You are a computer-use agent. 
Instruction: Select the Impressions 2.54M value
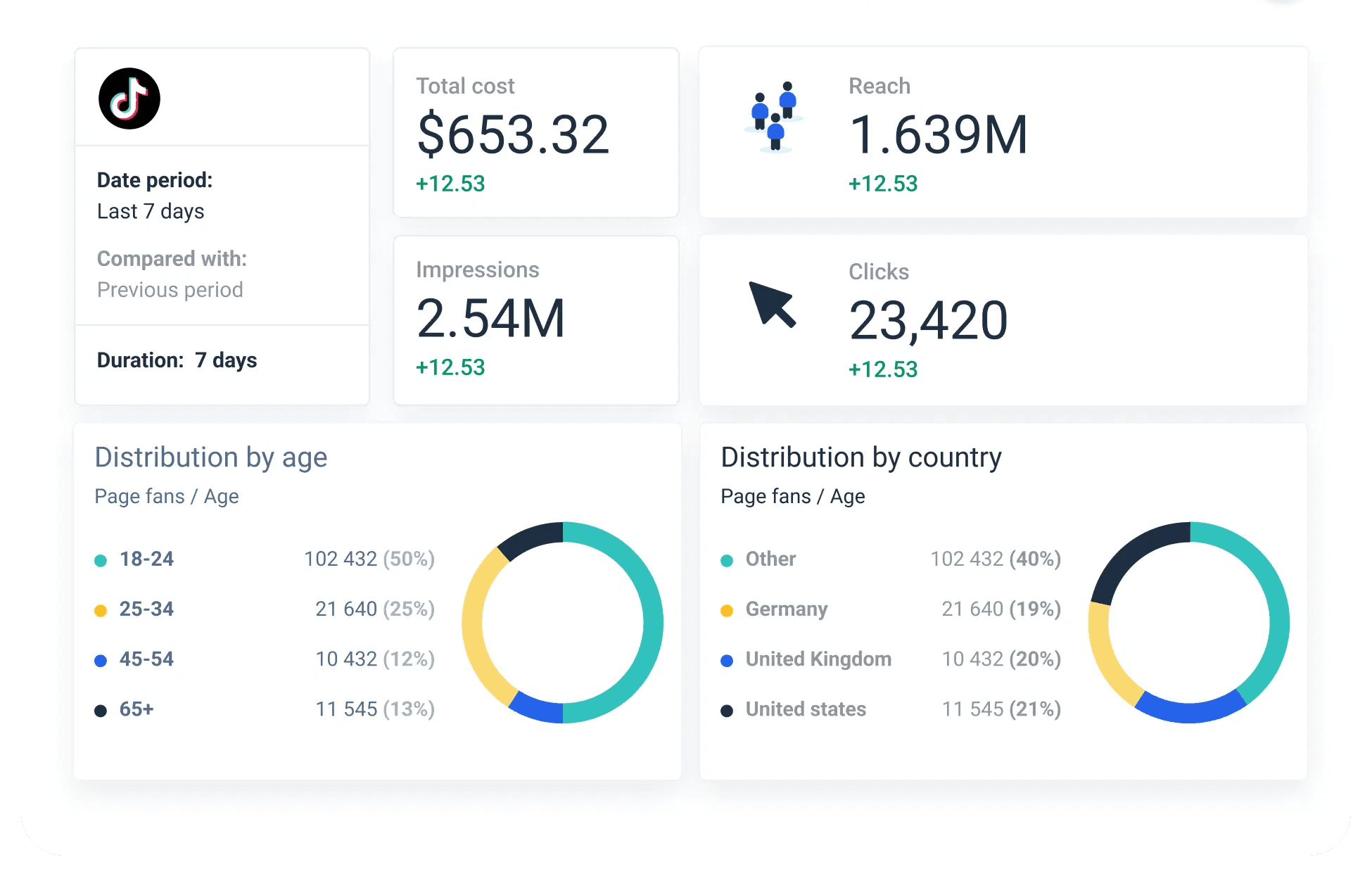pos(490,319)
